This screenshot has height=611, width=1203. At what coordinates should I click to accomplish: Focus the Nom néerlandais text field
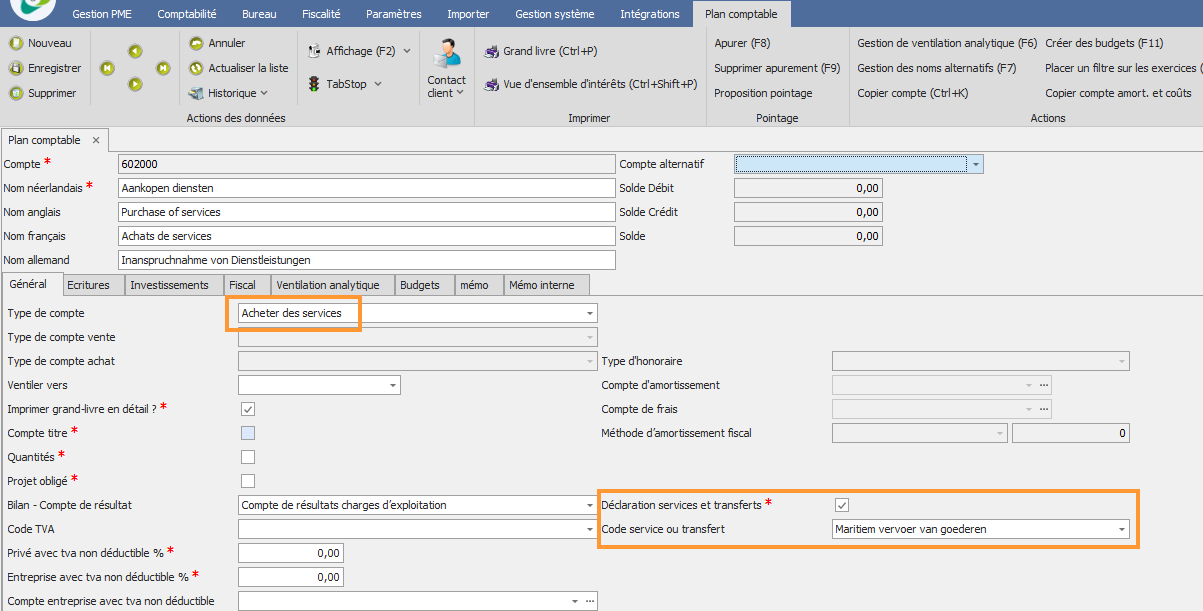(366, 187)
